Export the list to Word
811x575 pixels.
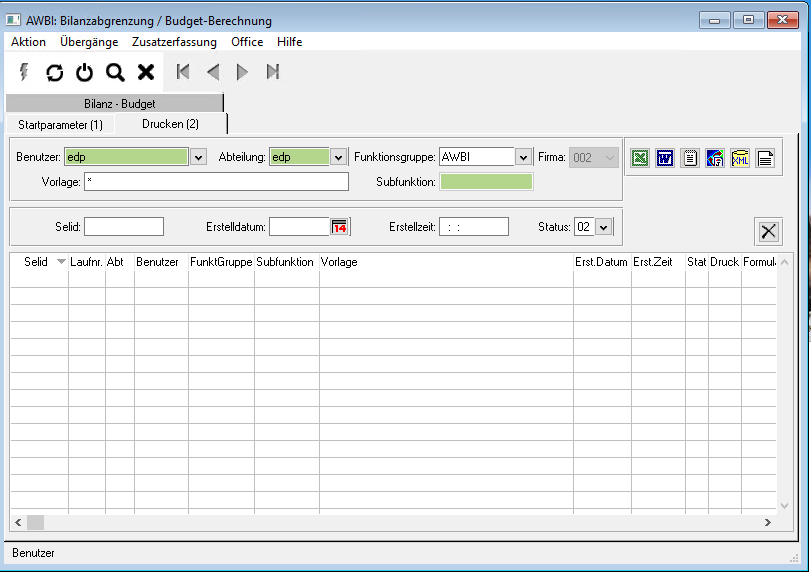(x=665, y=158)
